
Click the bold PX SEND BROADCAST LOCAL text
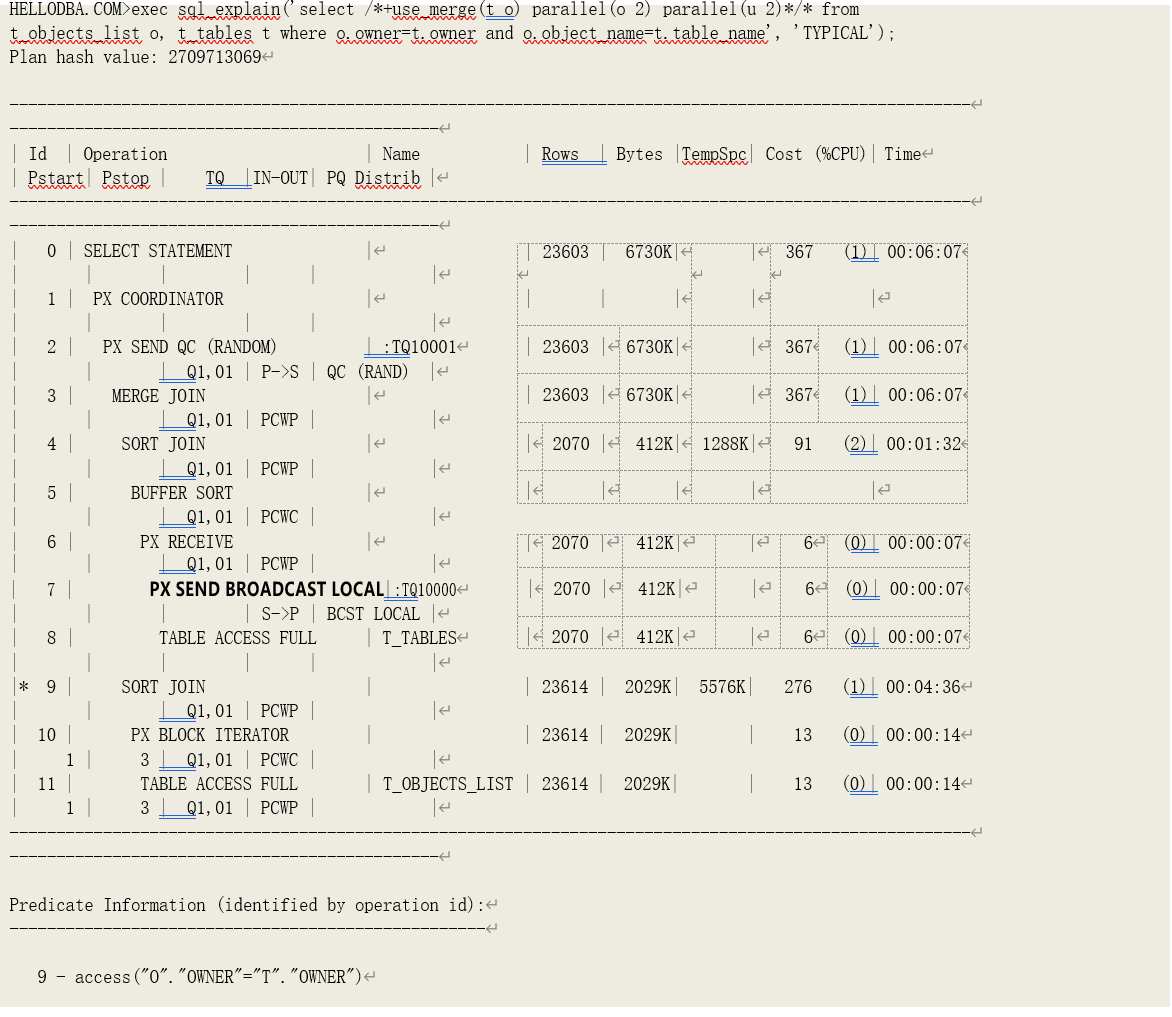[x=266, y=589]
